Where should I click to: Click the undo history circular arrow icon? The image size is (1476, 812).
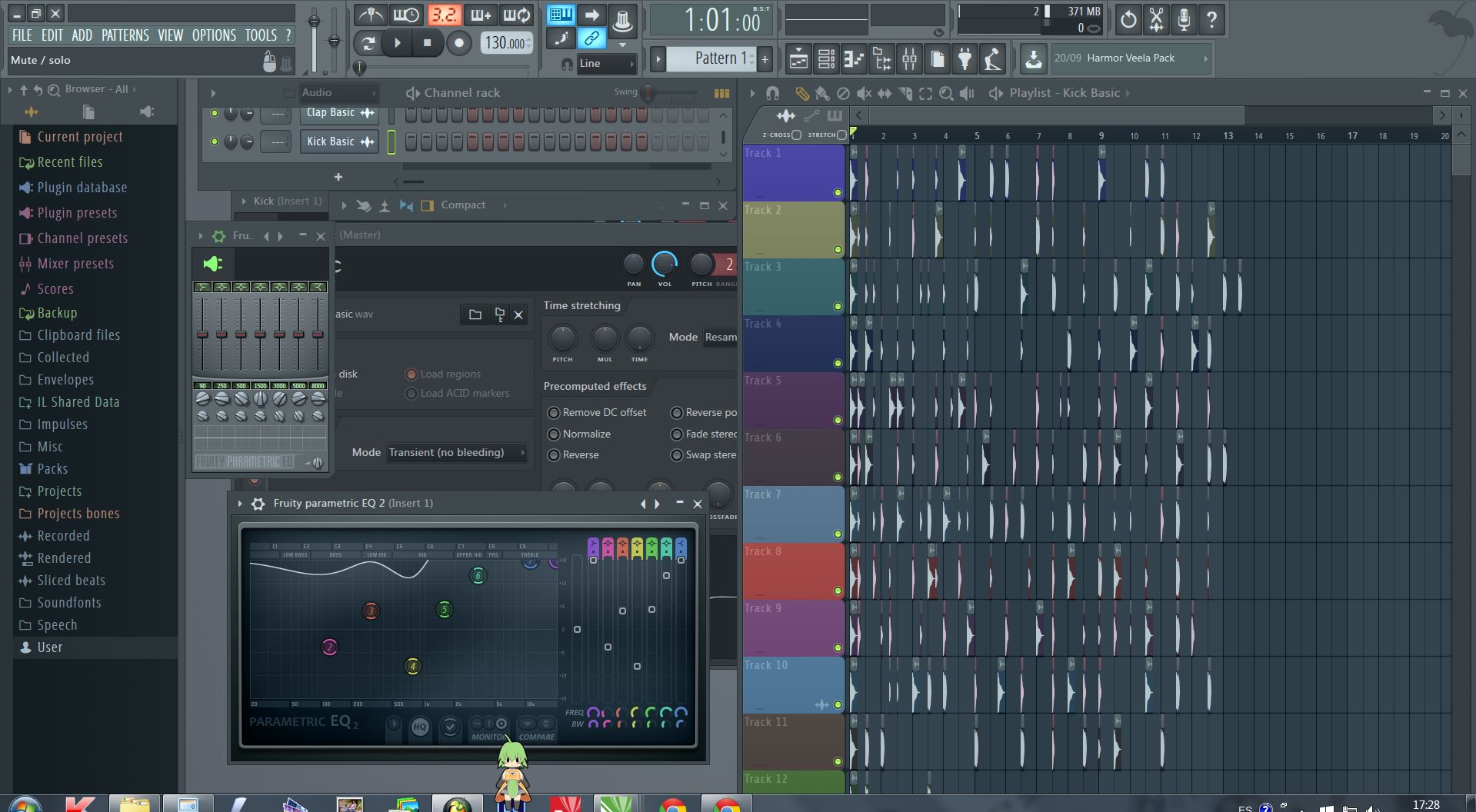click(1128, 19)
